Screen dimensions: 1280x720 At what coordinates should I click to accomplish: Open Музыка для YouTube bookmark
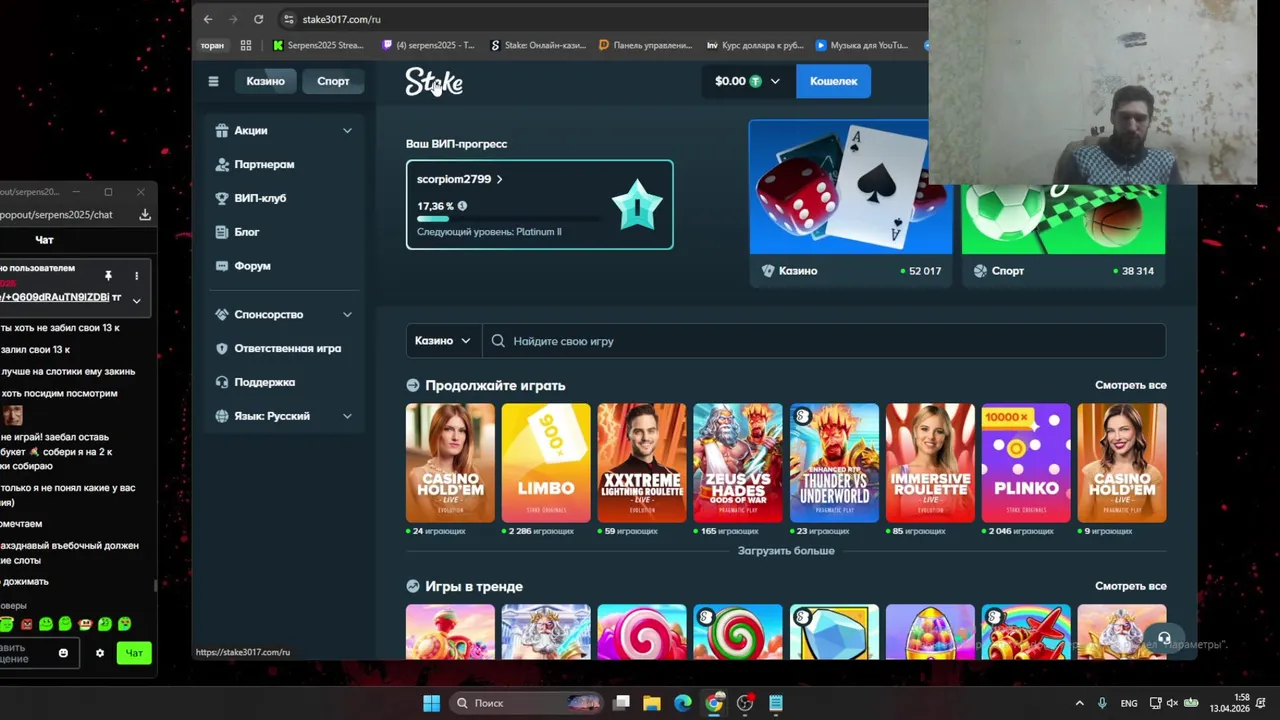pyautogui.click(x=862, y=45)
